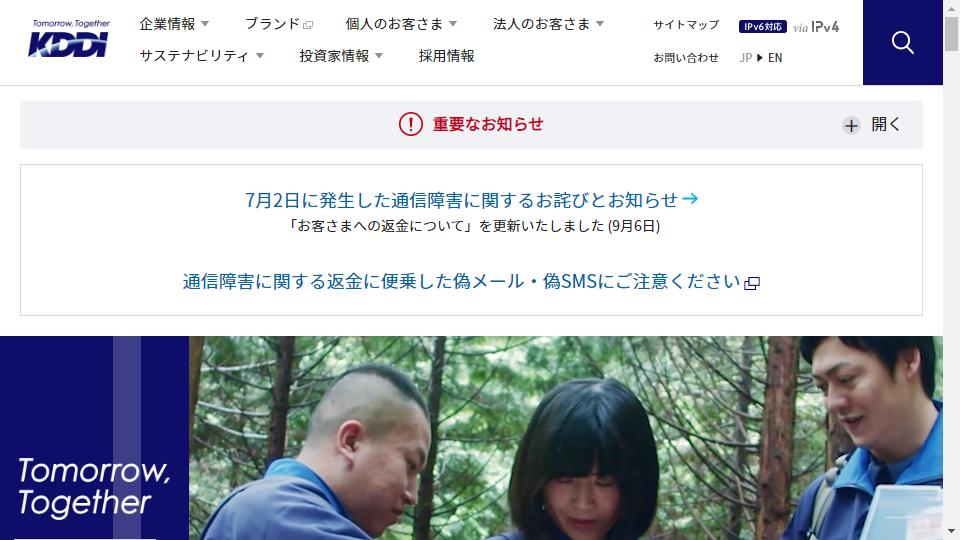Click the forest hero banner image
The width and height of the screenshot is (960, 540).
click(x=566, y=438)
